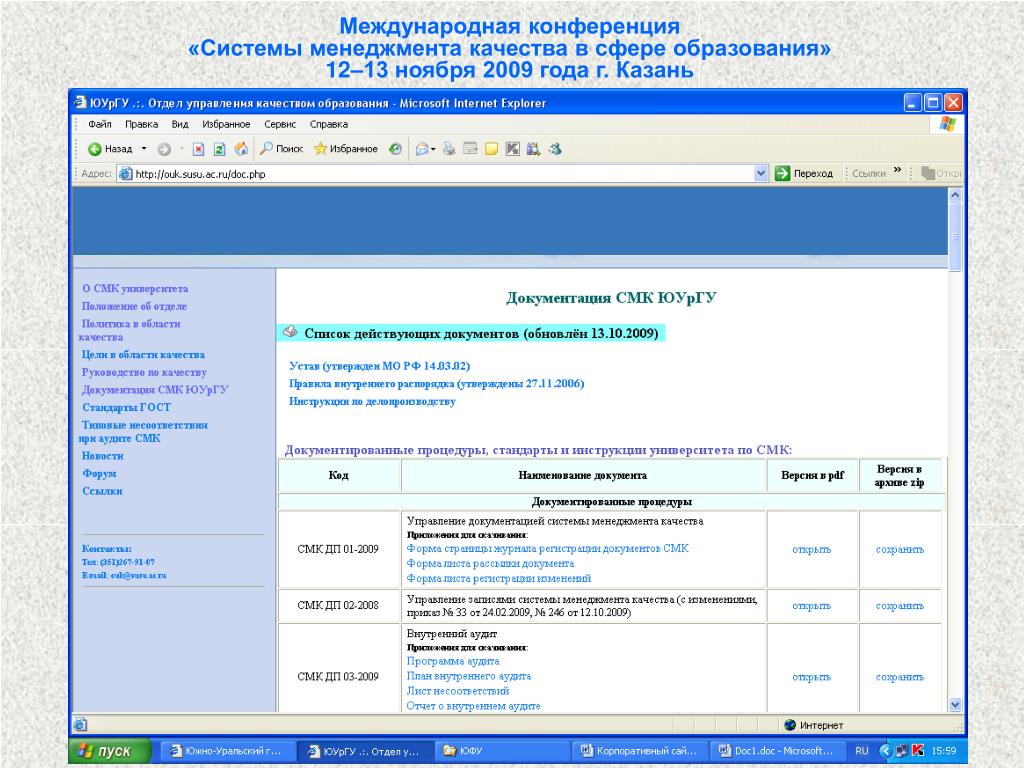Viewport: 1024px width, 768px height.
Task: Open link Стандарты ГОСТ
Action: pyautogui.click(x=126, y=408)
